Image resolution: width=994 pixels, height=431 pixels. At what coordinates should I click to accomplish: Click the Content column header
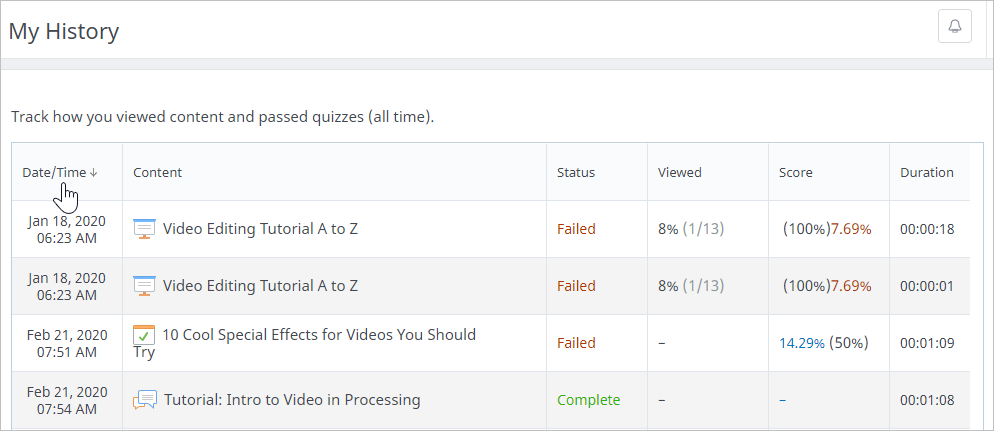[157, 172]
